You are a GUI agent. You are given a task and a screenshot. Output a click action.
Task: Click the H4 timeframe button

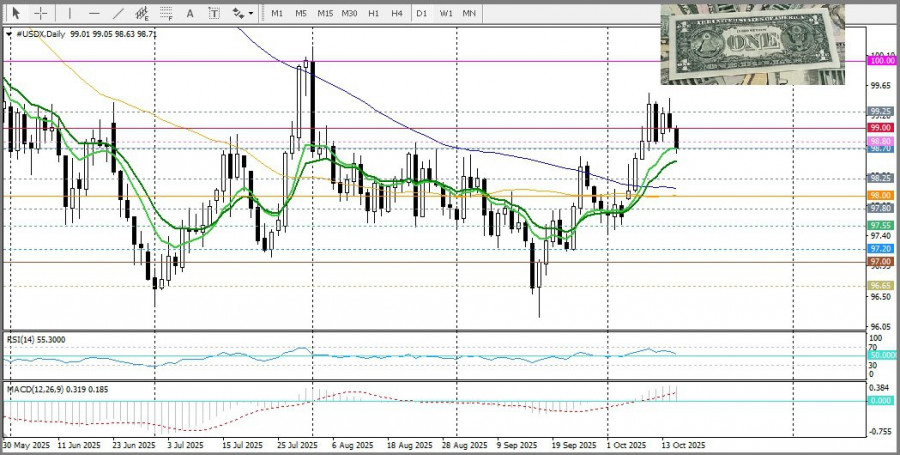coord(397,13)
